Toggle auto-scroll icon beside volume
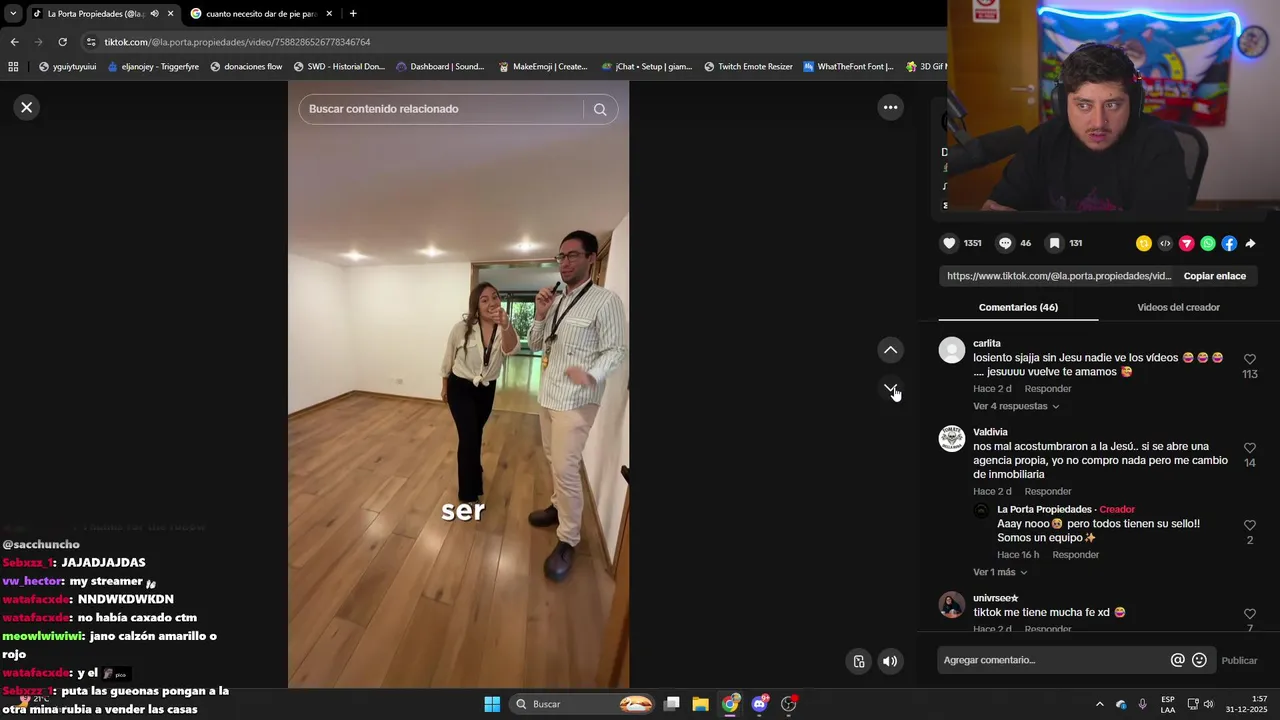 [x=858, y=661]
